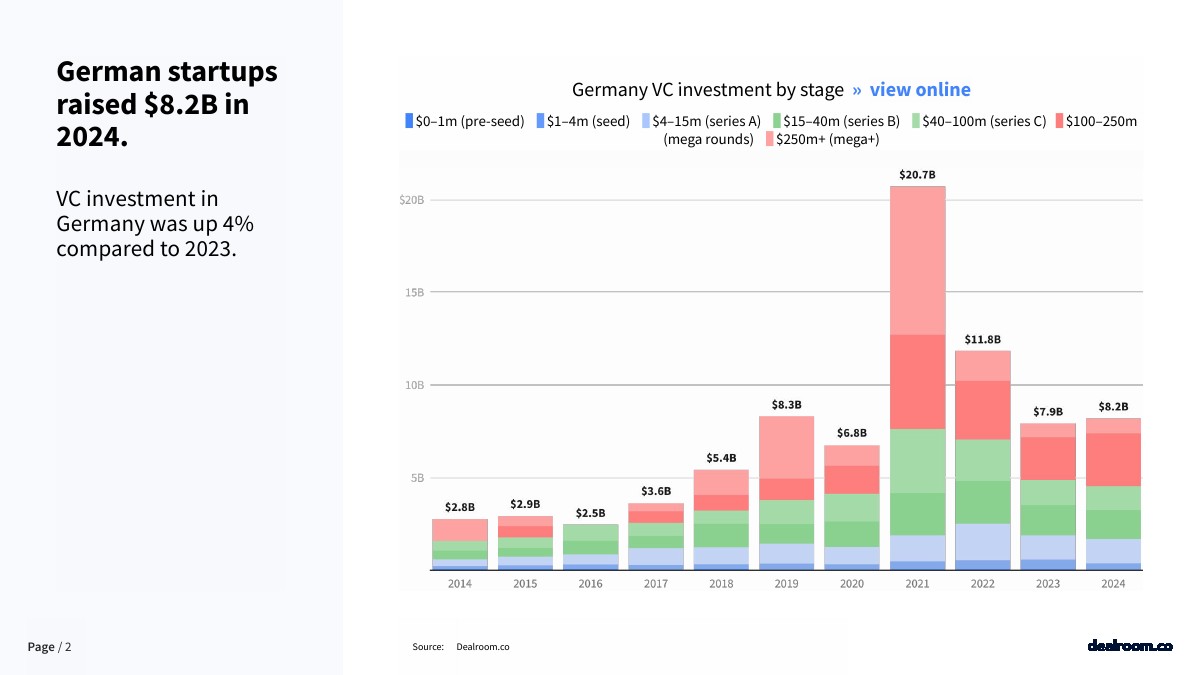This screenshot has width=1200, height=675.
Task: Click the dealroom.co logo
Action: click(1129, 646)
